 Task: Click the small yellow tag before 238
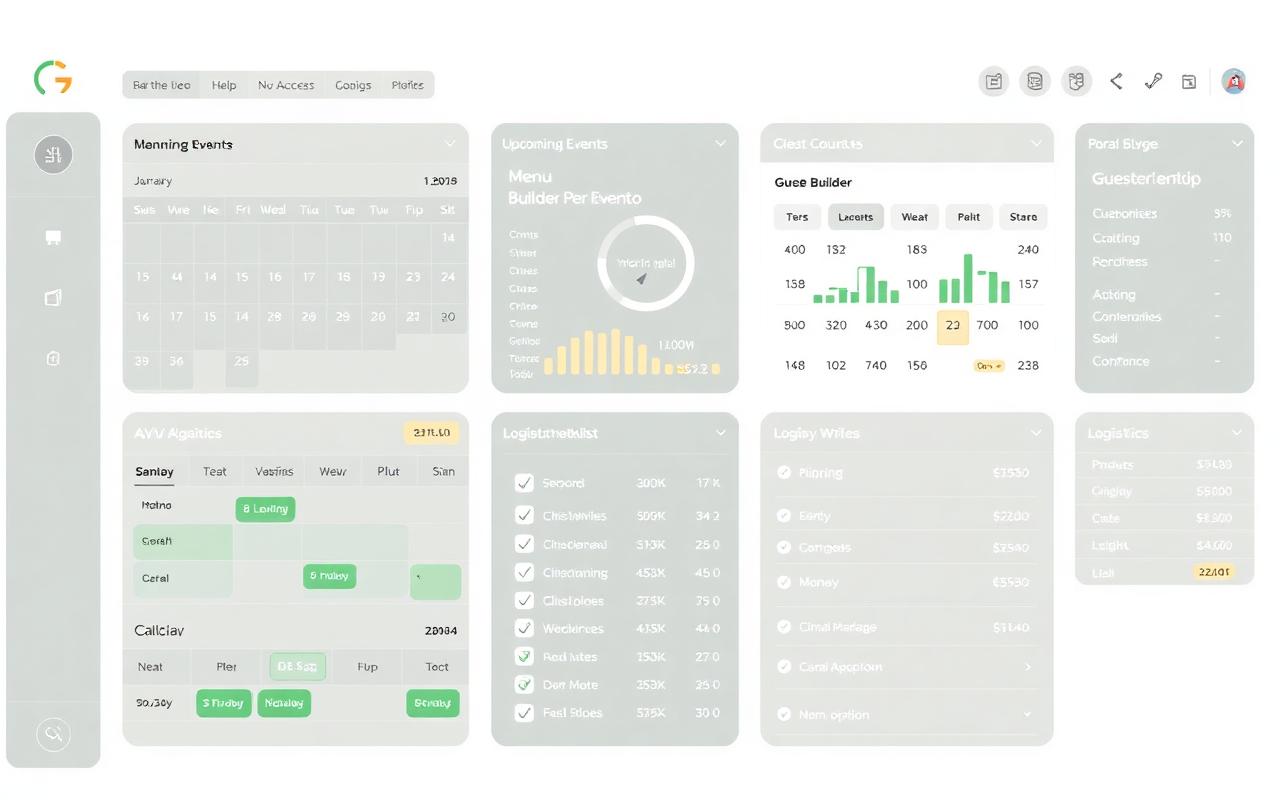click(x=989, y=366)
